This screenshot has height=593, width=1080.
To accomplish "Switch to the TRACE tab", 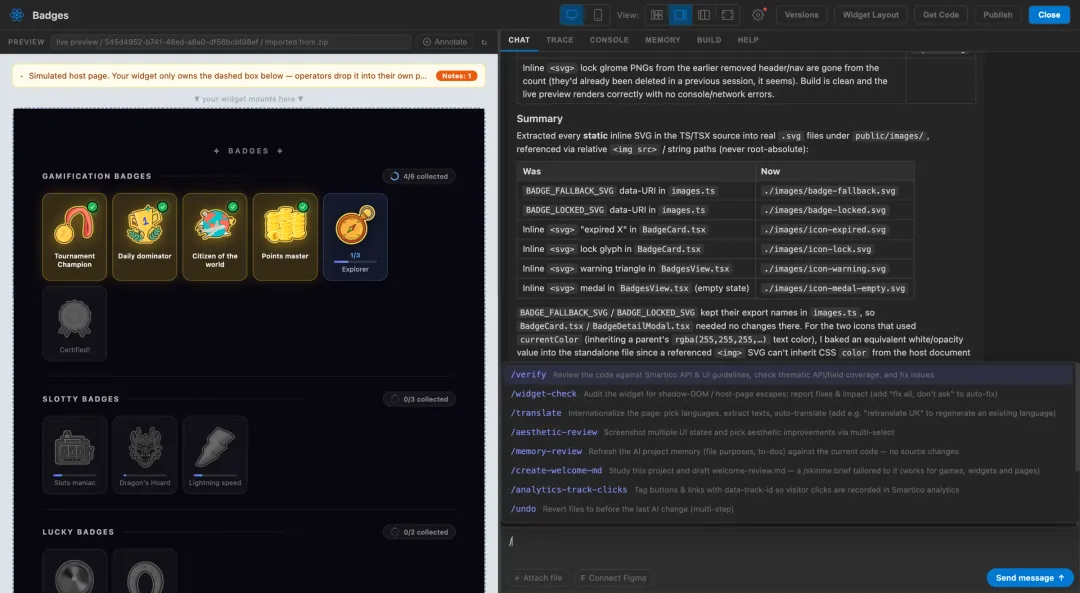I will 560,40.
